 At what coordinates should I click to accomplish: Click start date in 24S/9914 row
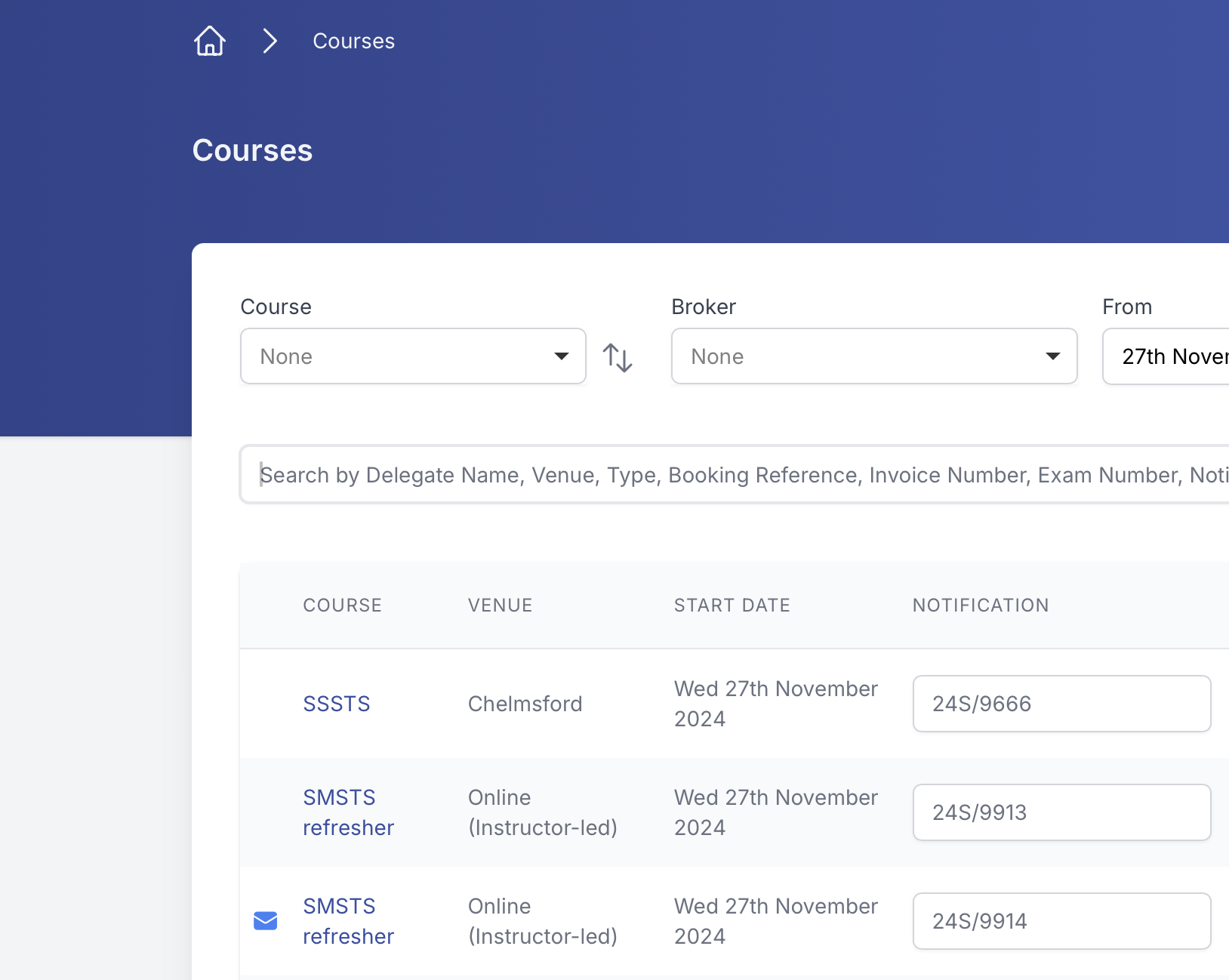pyautogui.click(x=776, y=921)
